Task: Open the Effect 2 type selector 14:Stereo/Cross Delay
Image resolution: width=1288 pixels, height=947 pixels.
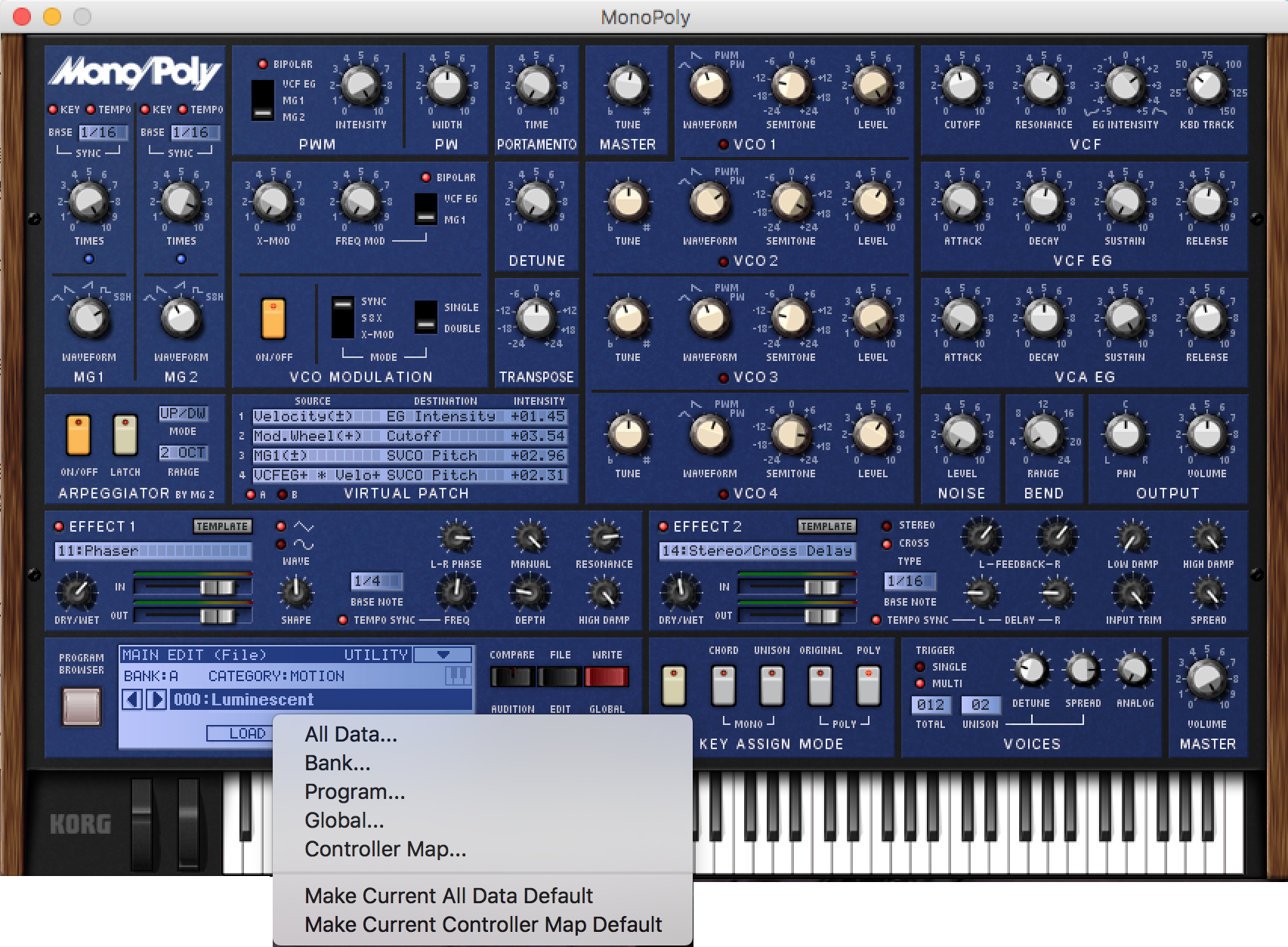Action: tap(757, 551)
